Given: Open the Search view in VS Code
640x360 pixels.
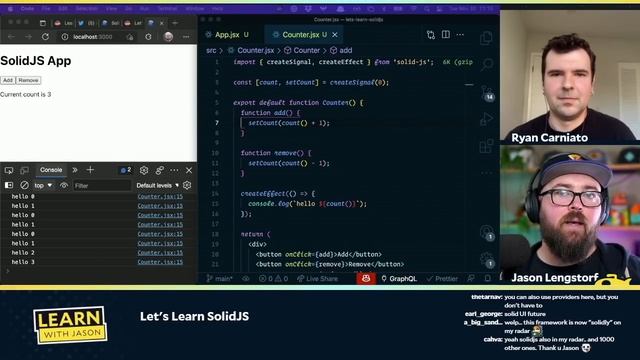Looking at the screenshot, I should point(487,64).
